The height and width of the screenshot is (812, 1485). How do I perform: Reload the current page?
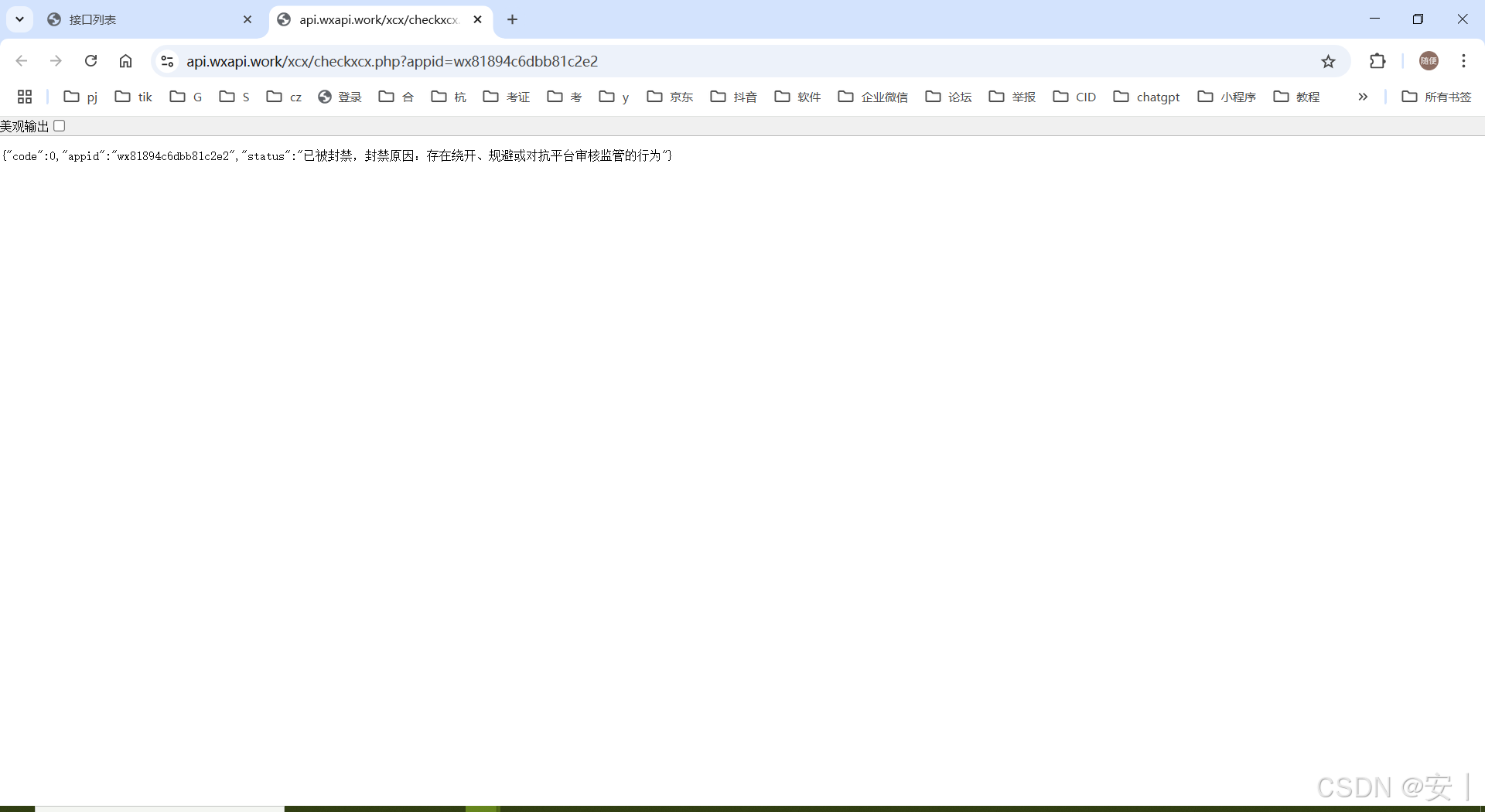(x=90, y=61)
